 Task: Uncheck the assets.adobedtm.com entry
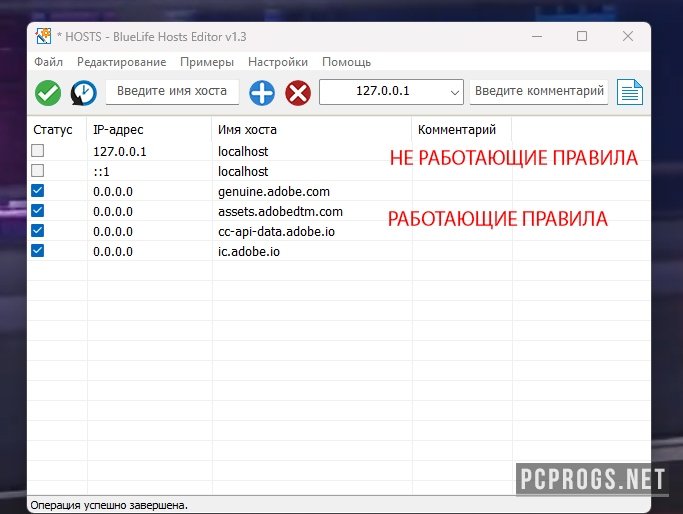(x=37, y=211)
